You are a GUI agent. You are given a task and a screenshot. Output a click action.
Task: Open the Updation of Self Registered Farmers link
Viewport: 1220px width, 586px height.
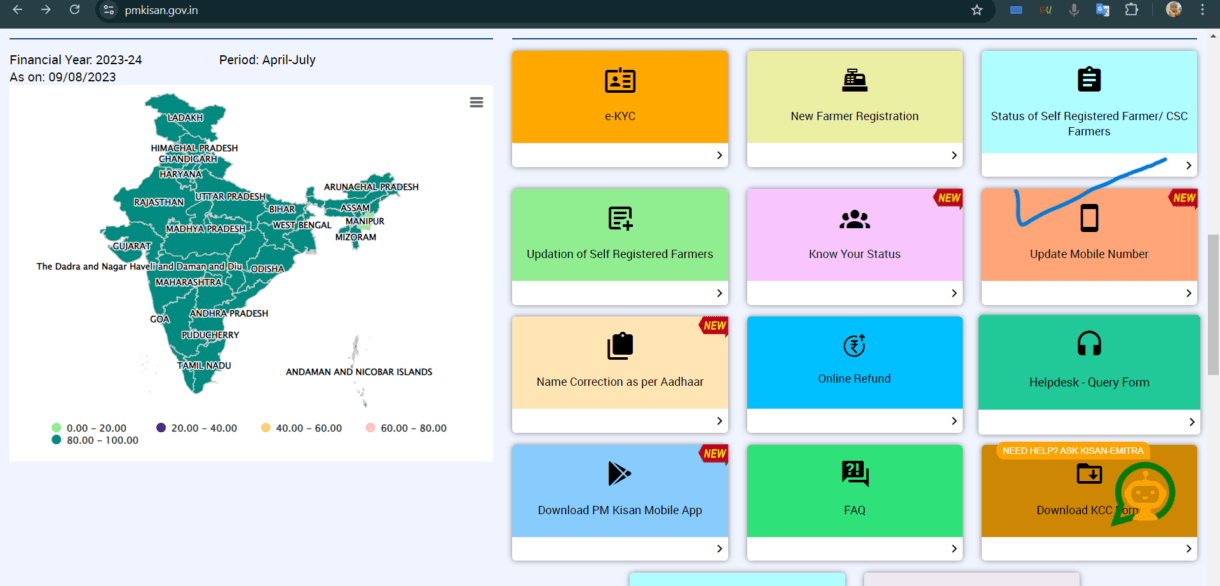[x=620, y=254]
